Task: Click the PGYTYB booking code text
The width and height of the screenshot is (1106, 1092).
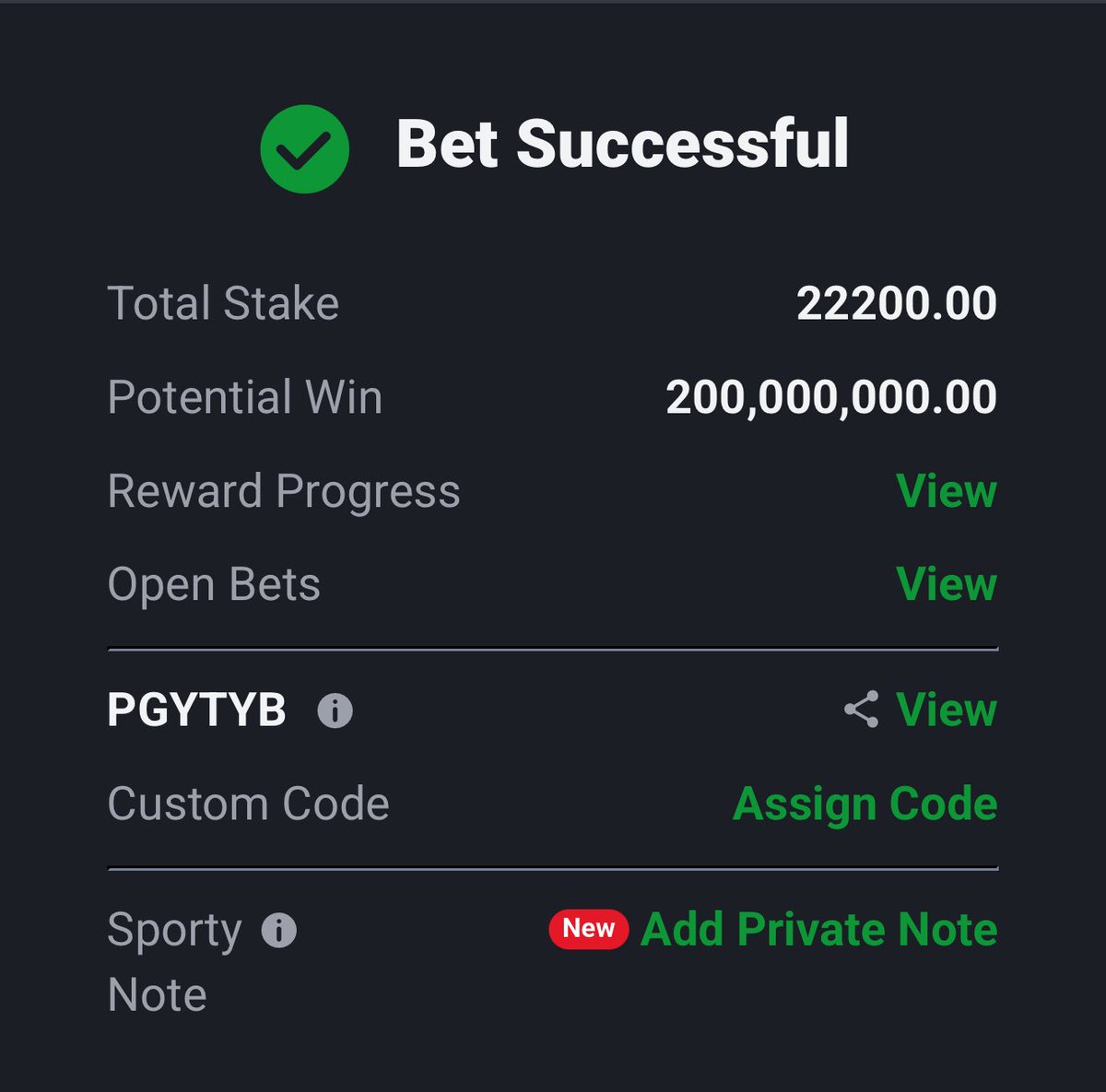Action: [x=197, y=710]
